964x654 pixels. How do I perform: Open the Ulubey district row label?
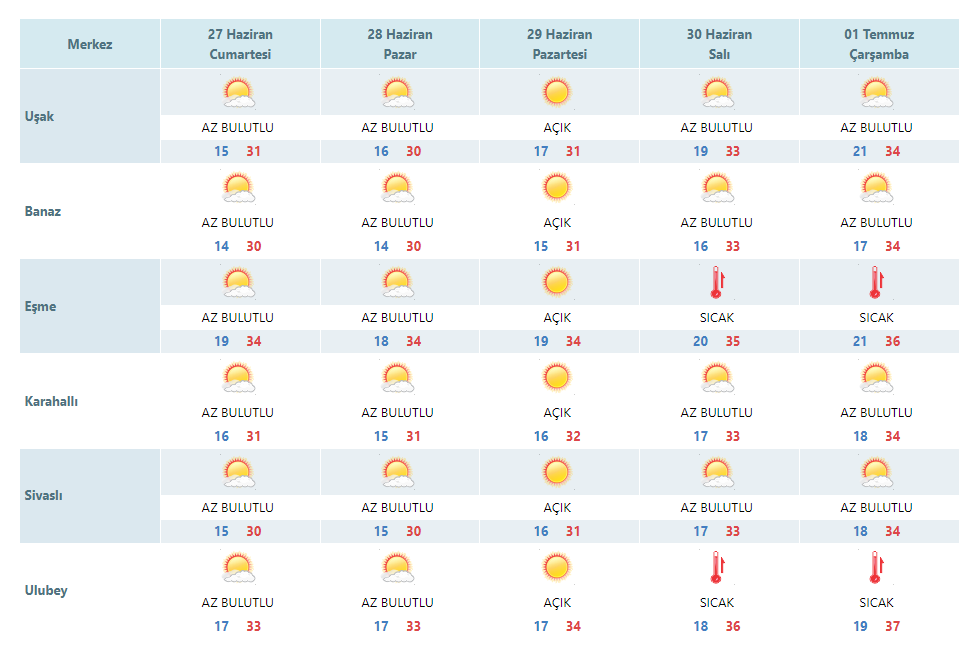pyautogui.click(x=46, y=591)
